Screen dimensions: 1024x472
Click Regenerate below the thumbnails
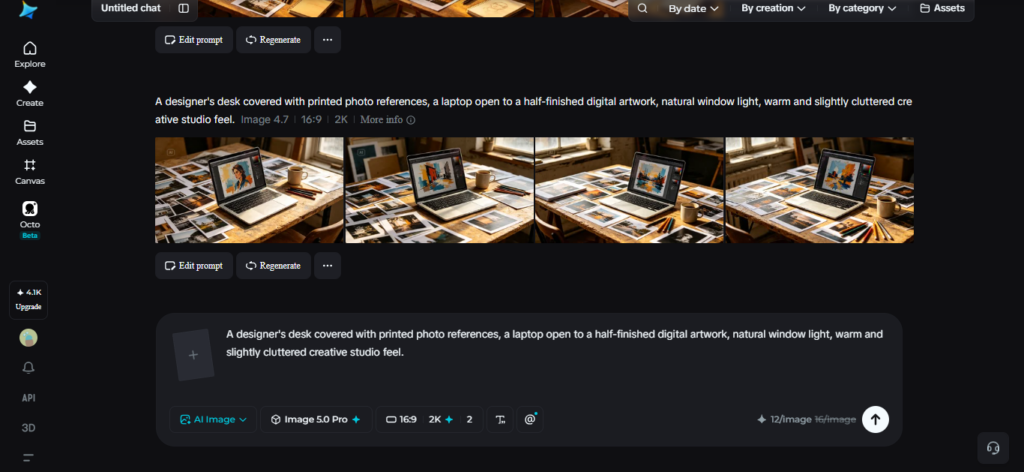pos(274,266)
